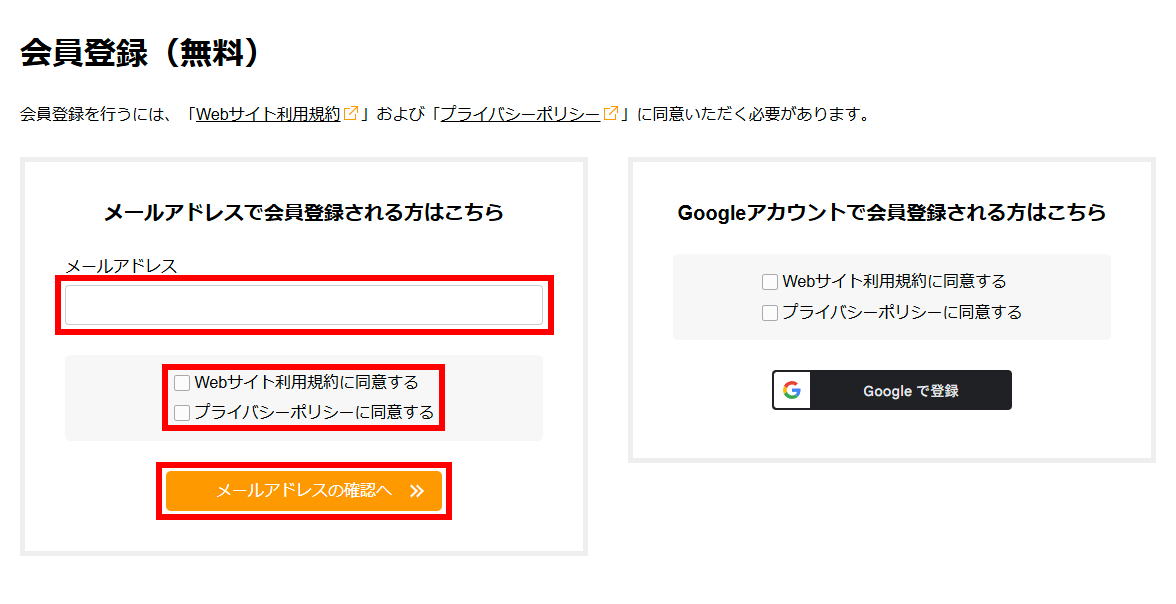
Task: Enable プライバシーポリシーに同意する in the email section
Action: tap(181, 412)
